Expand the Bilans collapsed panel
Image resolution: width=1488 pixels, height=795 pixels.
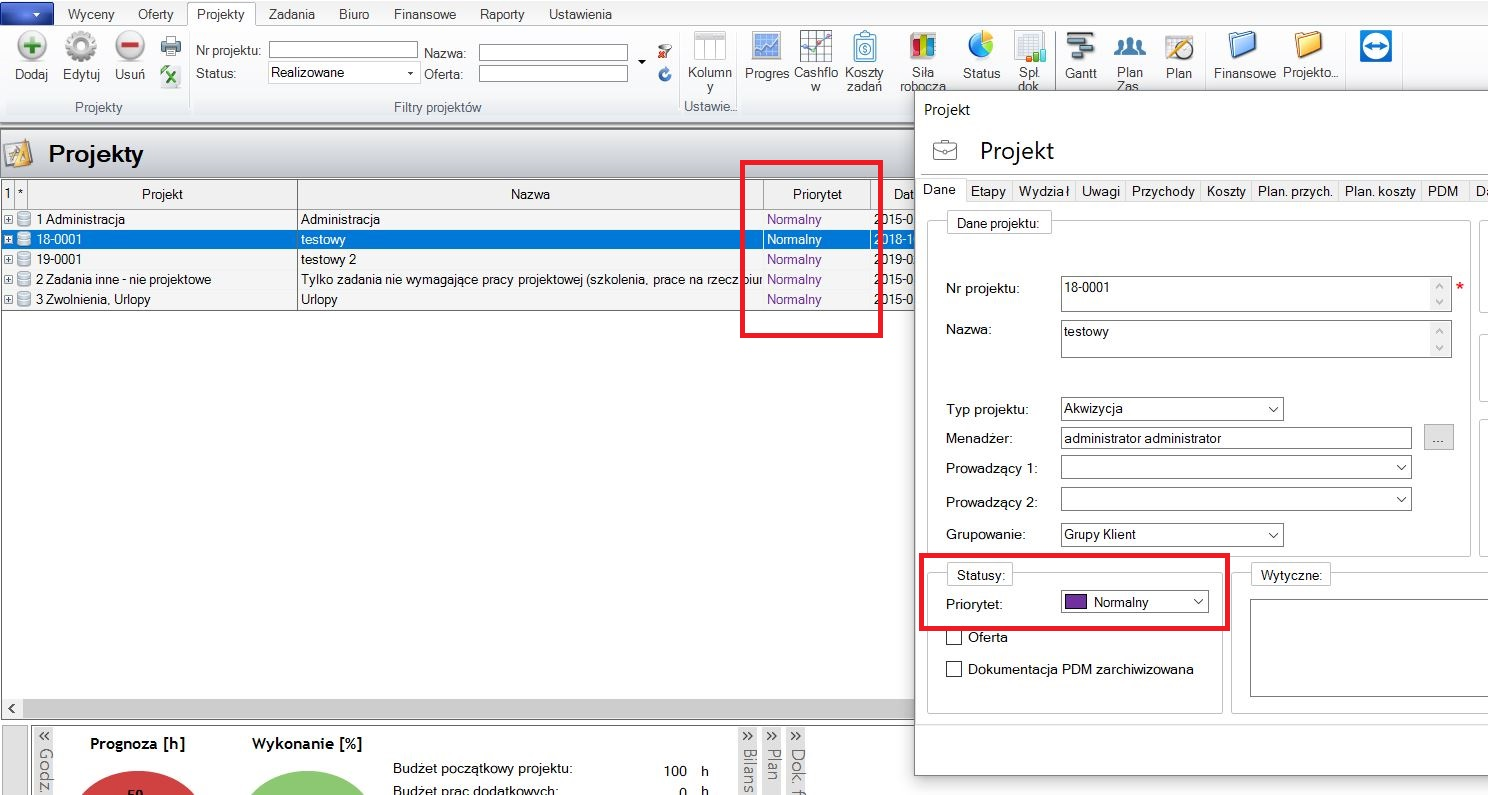748,736
